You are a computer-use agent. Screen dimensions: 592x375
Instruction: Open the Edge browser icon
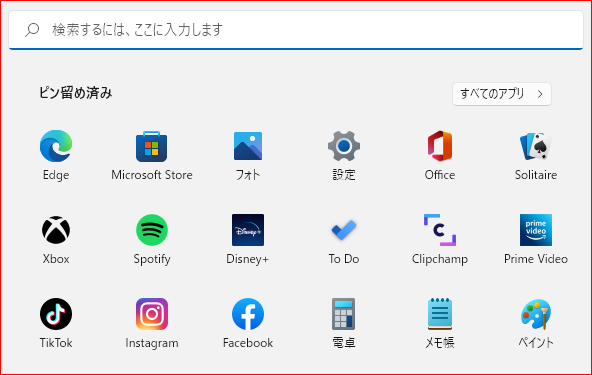[x=56, y=146]
